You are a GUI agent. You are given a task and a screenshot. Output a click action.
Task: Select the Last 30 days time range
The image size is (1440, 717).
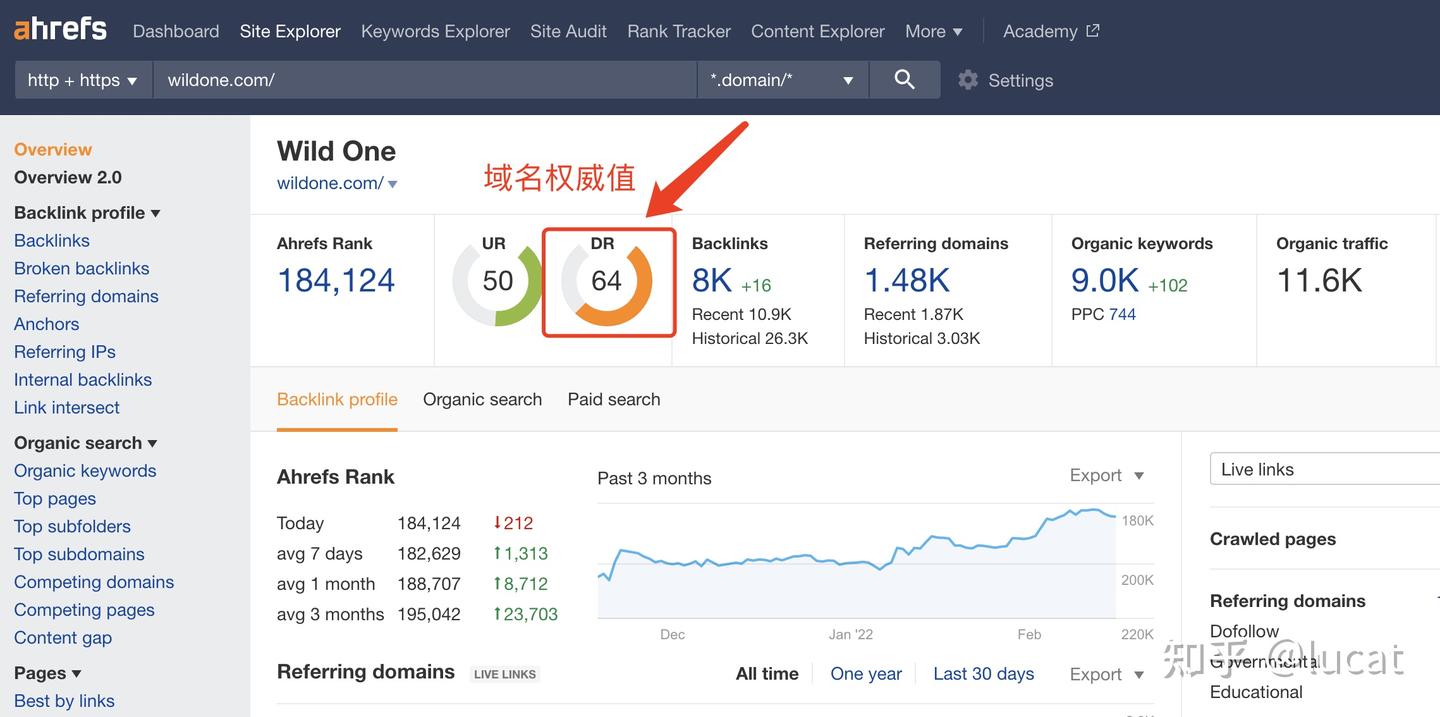(x=983, y=674)
